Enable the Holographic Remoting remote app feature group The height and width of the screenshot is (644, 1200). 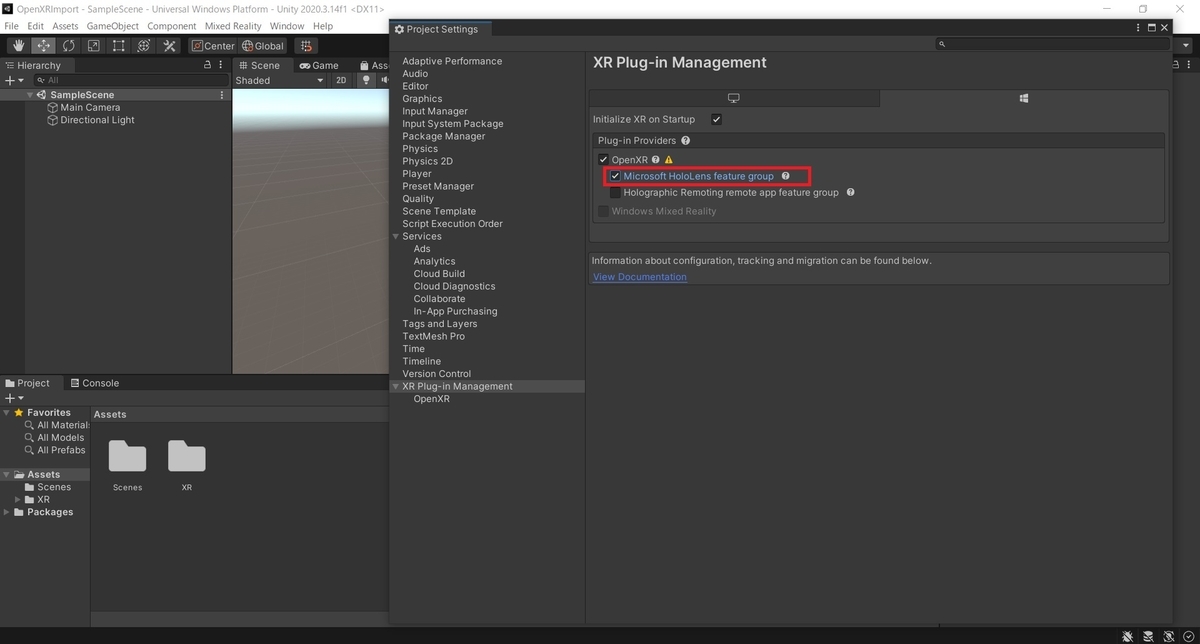tap(616, 192)
